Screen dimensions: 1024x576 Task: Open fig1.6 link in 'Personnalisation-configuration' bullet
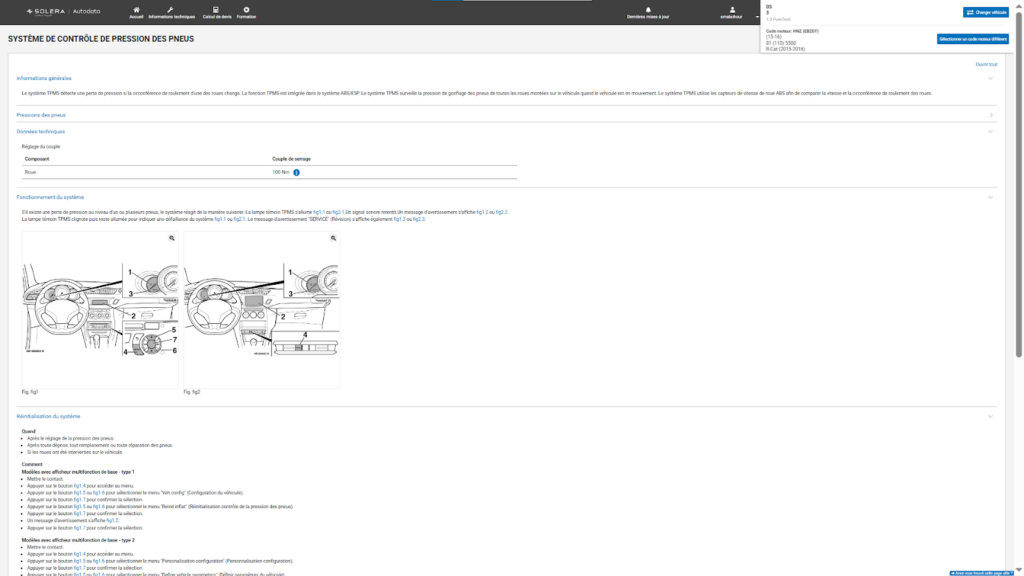(x=99, y=561)
